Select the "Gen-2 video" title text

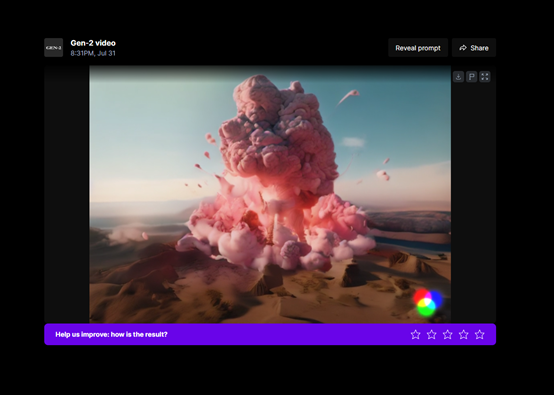(93, 43)
